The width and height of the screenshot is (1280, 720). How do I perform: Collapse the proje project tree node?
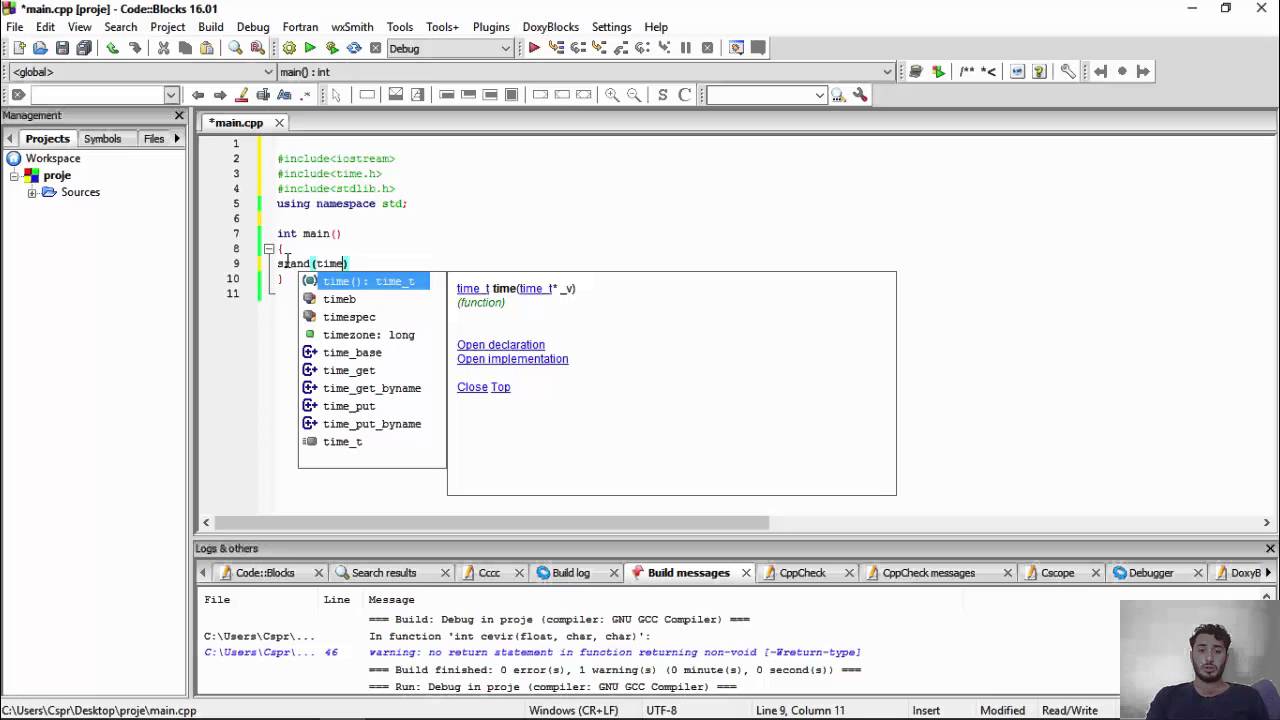[15, 175]
